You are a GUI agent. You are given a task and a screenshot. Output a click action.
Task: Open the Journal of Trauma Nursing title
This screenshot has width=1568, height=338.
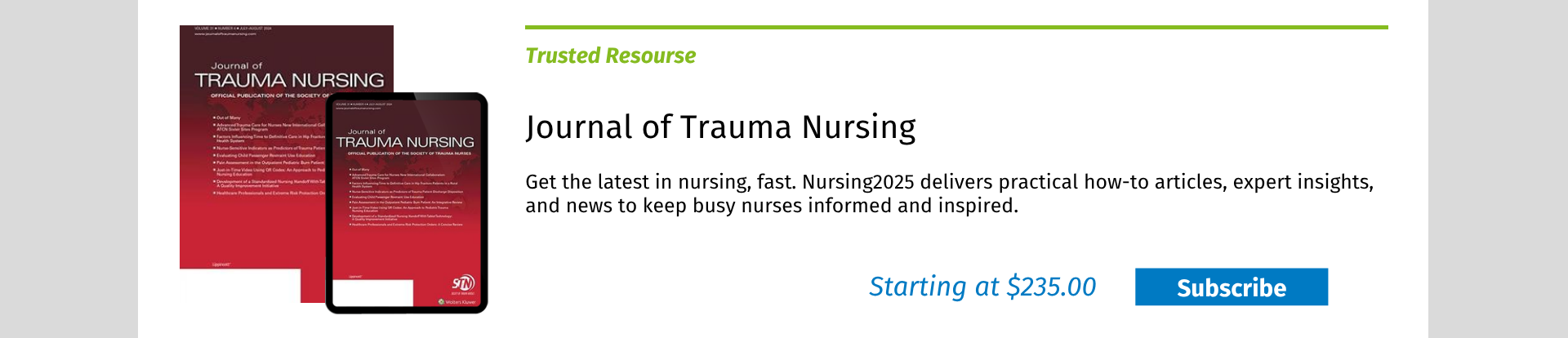[720, 127]
